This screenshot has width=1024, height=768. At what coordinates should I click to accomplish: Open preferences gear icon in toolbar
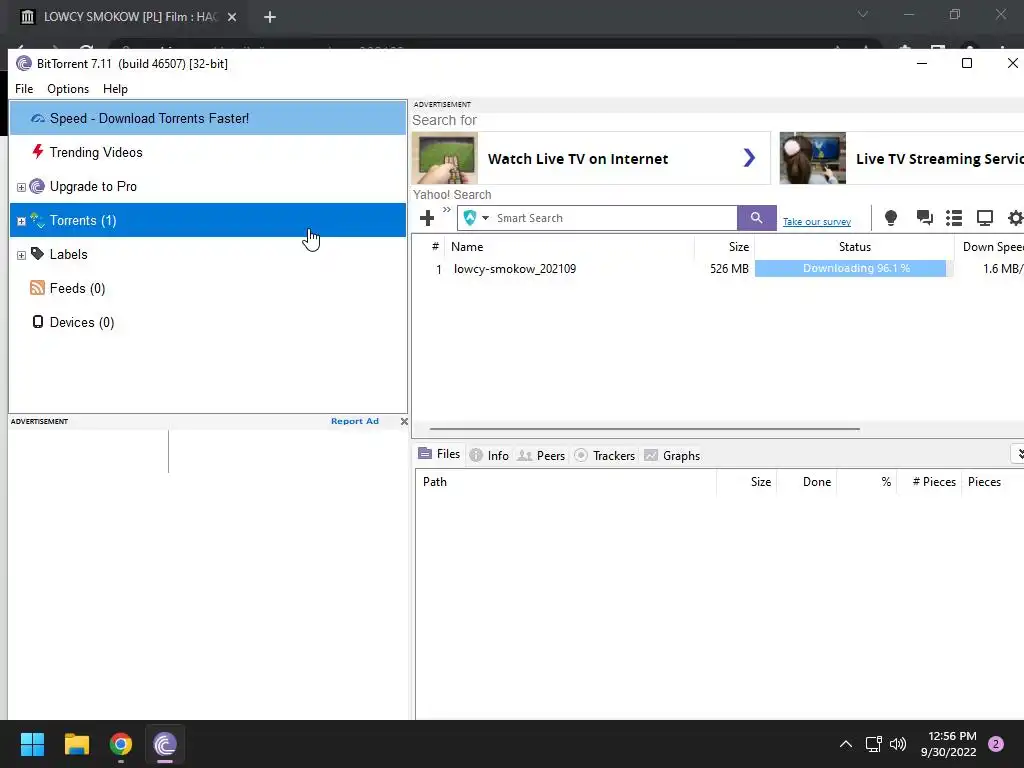coord(1016,218)
